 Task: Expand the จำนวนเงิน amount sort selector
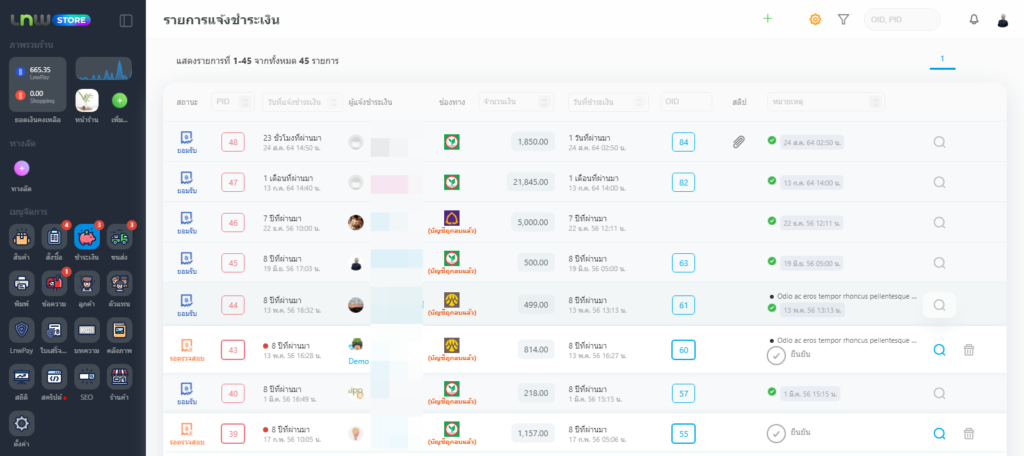(544, 102)
